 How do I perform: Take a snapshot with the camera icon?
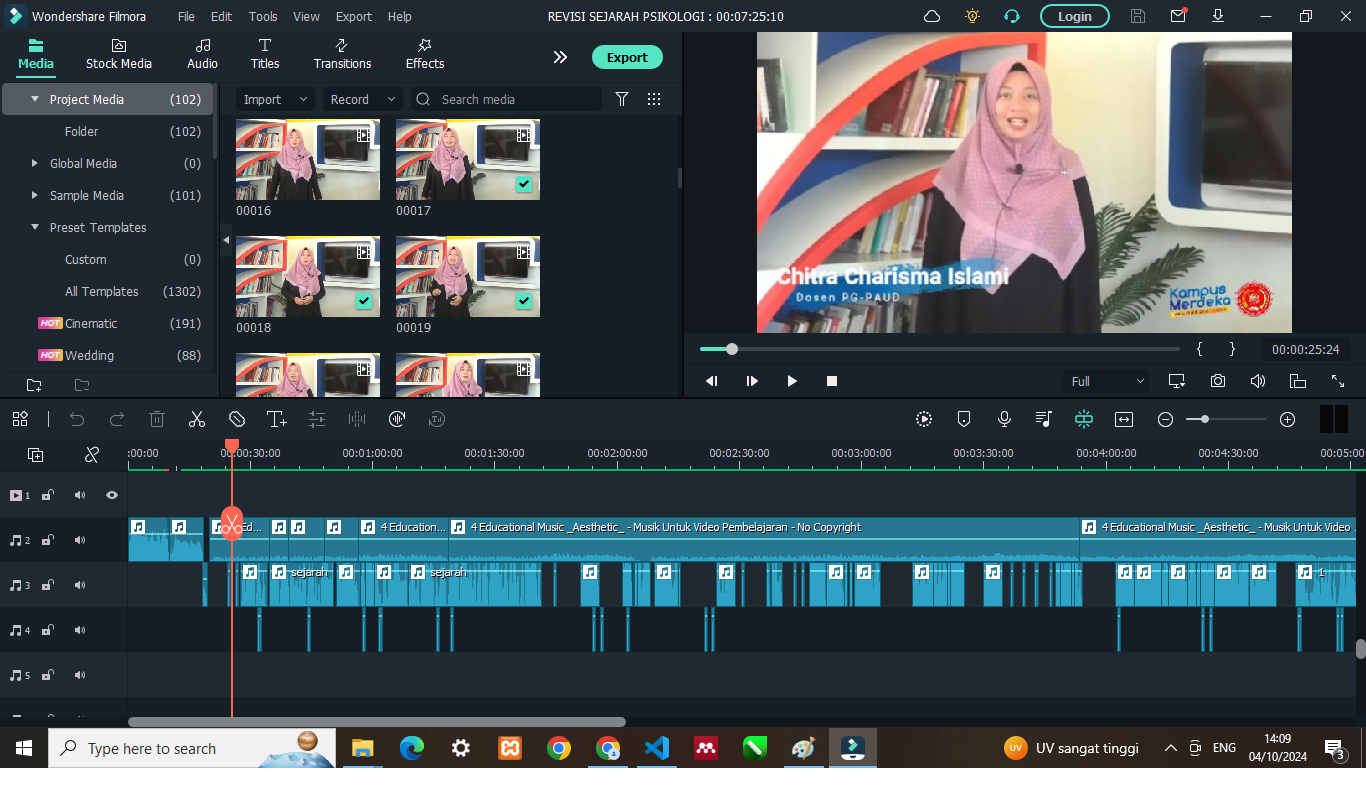point(1217,381)
